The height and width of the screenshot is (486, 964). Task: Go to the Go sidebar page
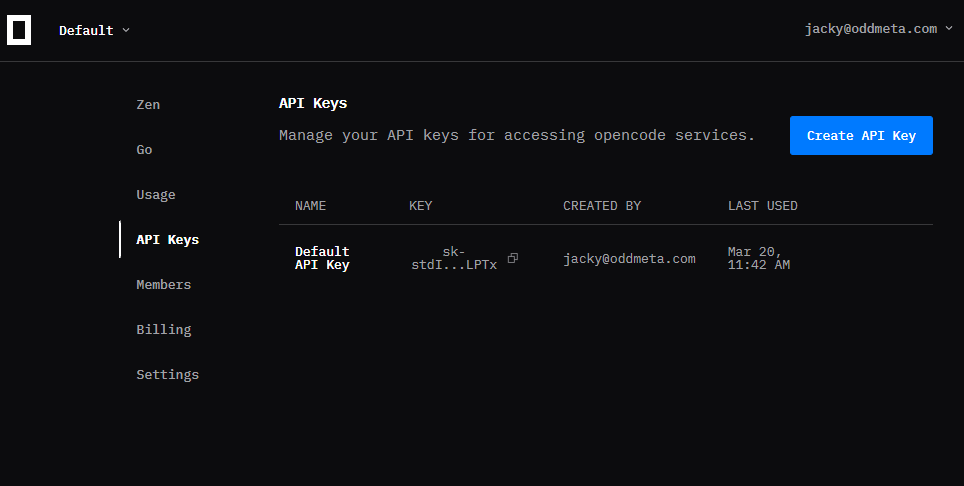coord(144,149)
